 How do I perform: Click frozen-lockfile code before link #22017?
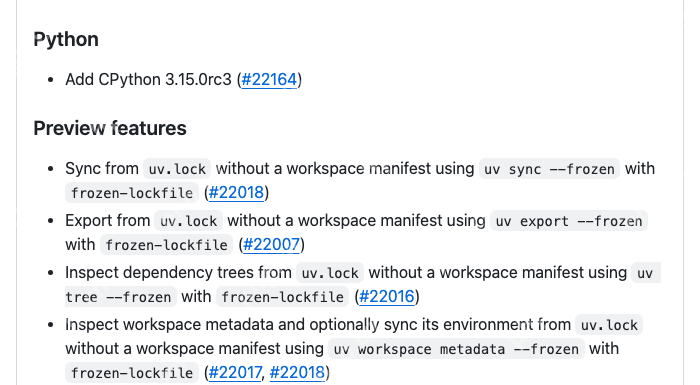coord(132,372)
